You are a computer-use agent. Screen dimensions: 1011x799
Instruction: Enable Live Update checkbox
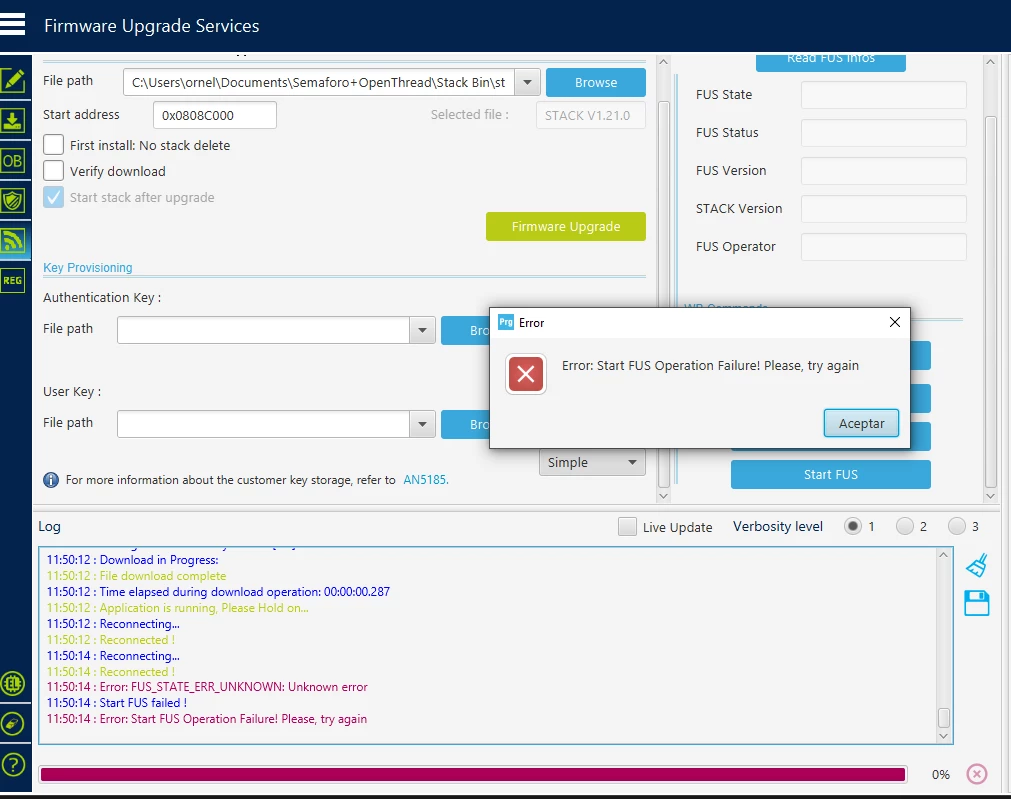click(x=627, y=527)
